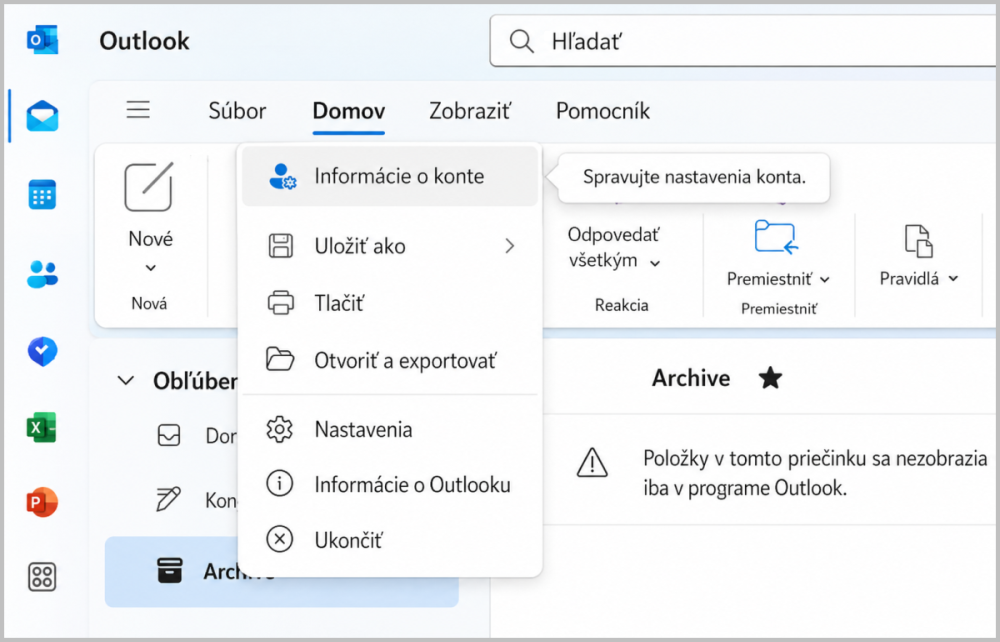Click the Informácie o Outlooku info icon
The height and width of the screenshot is (642, 1000).
coord(279,484)
